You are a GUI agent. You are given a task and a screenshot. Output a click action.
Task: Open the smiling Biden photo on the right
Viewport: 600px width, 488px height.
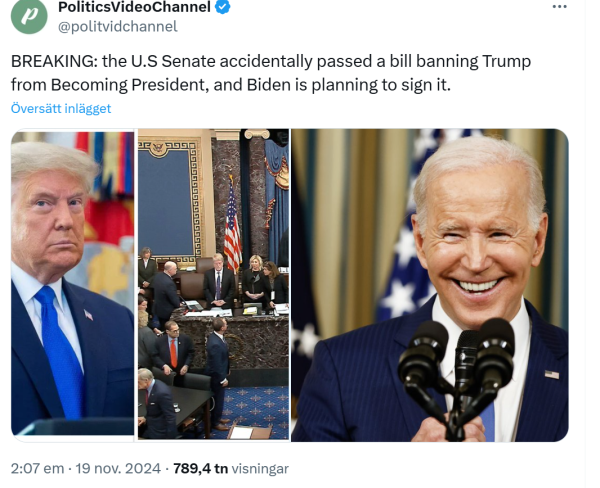(x=430, y=285)
